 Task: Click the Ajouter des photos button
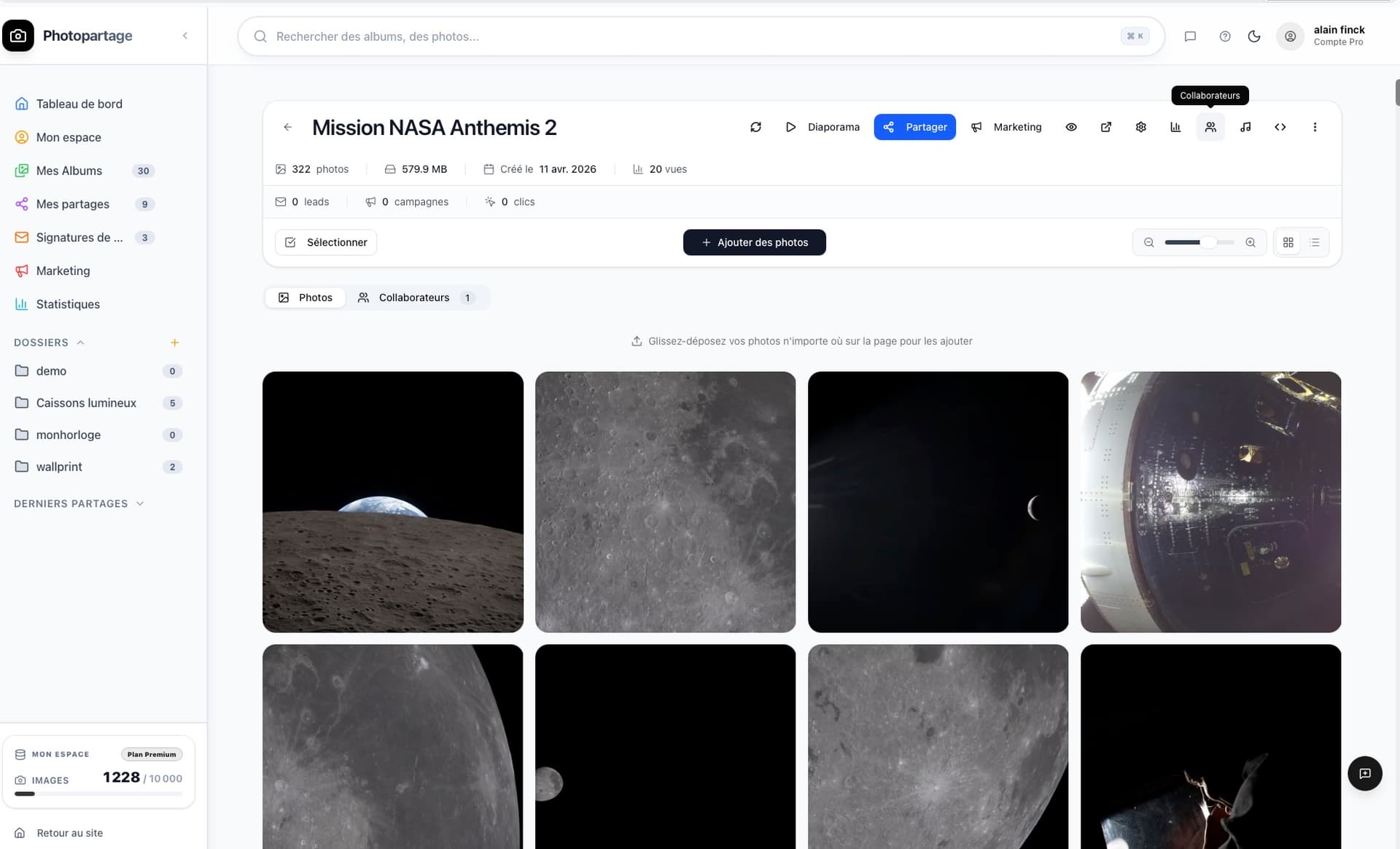[754, 242]
